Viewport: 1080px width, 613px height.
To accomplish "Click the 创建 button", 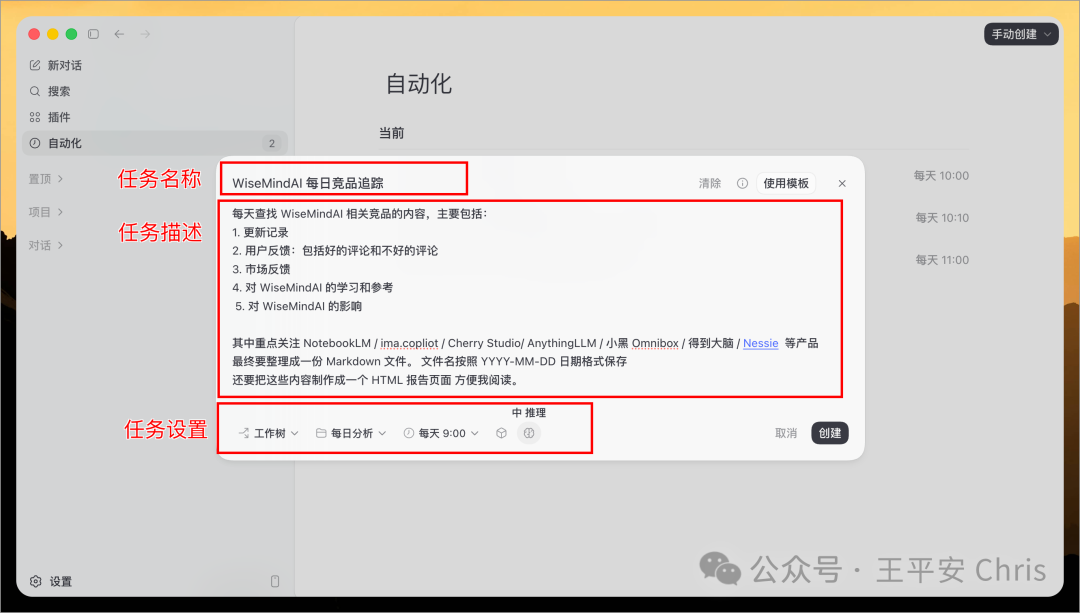I will pyautogui.click(x=829, y=433).
